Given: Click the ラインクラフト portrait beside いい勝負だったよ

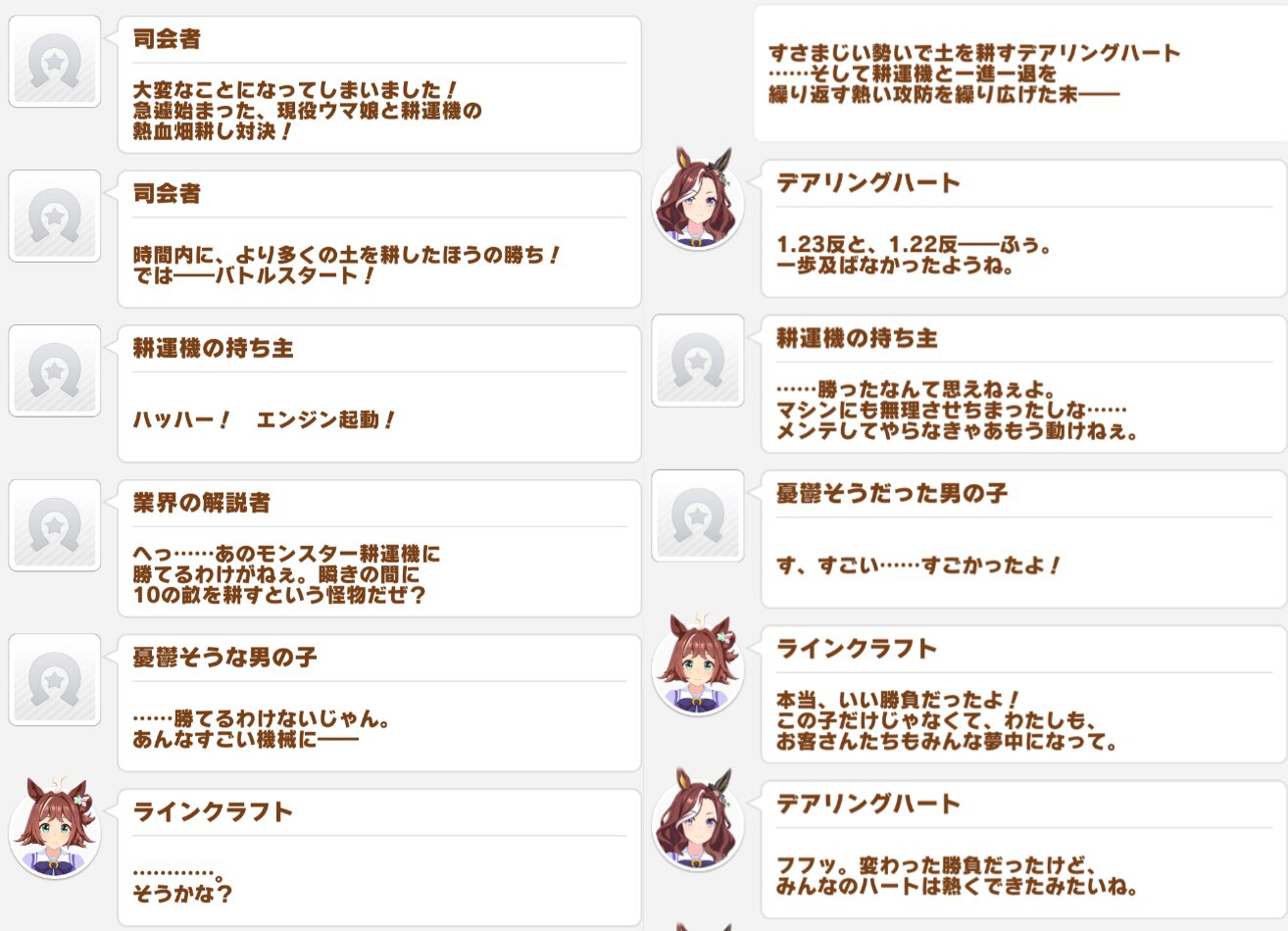Looking at the screenshot, I should pyautogui.click(x=698, y=665).
